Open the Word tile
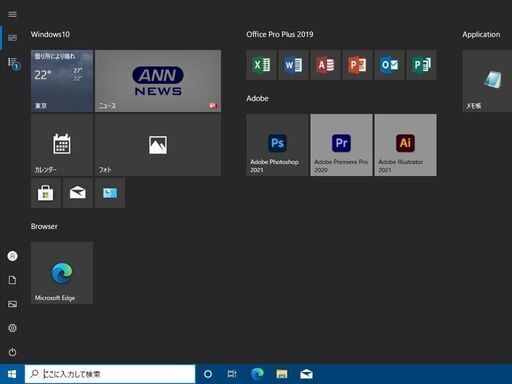 293,65
